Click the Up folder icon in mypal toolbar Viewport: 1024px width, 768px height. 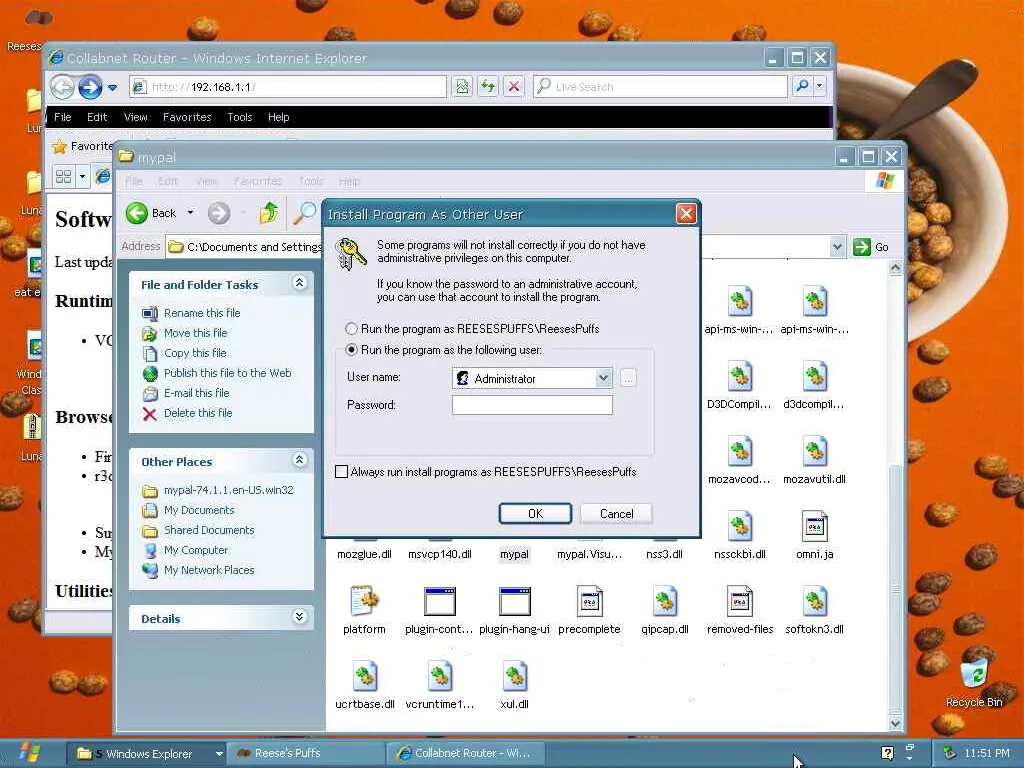268,213
